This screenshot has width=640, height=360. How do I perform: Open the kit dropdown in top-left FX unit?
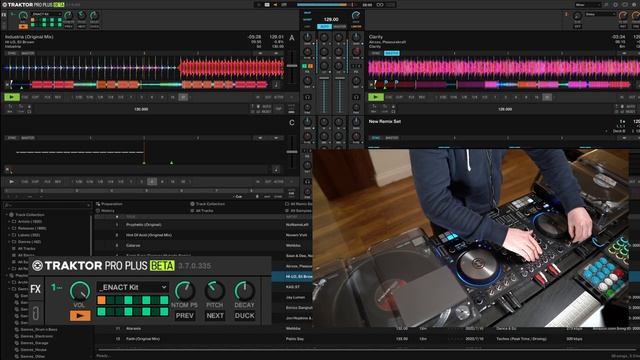point(46,14)
